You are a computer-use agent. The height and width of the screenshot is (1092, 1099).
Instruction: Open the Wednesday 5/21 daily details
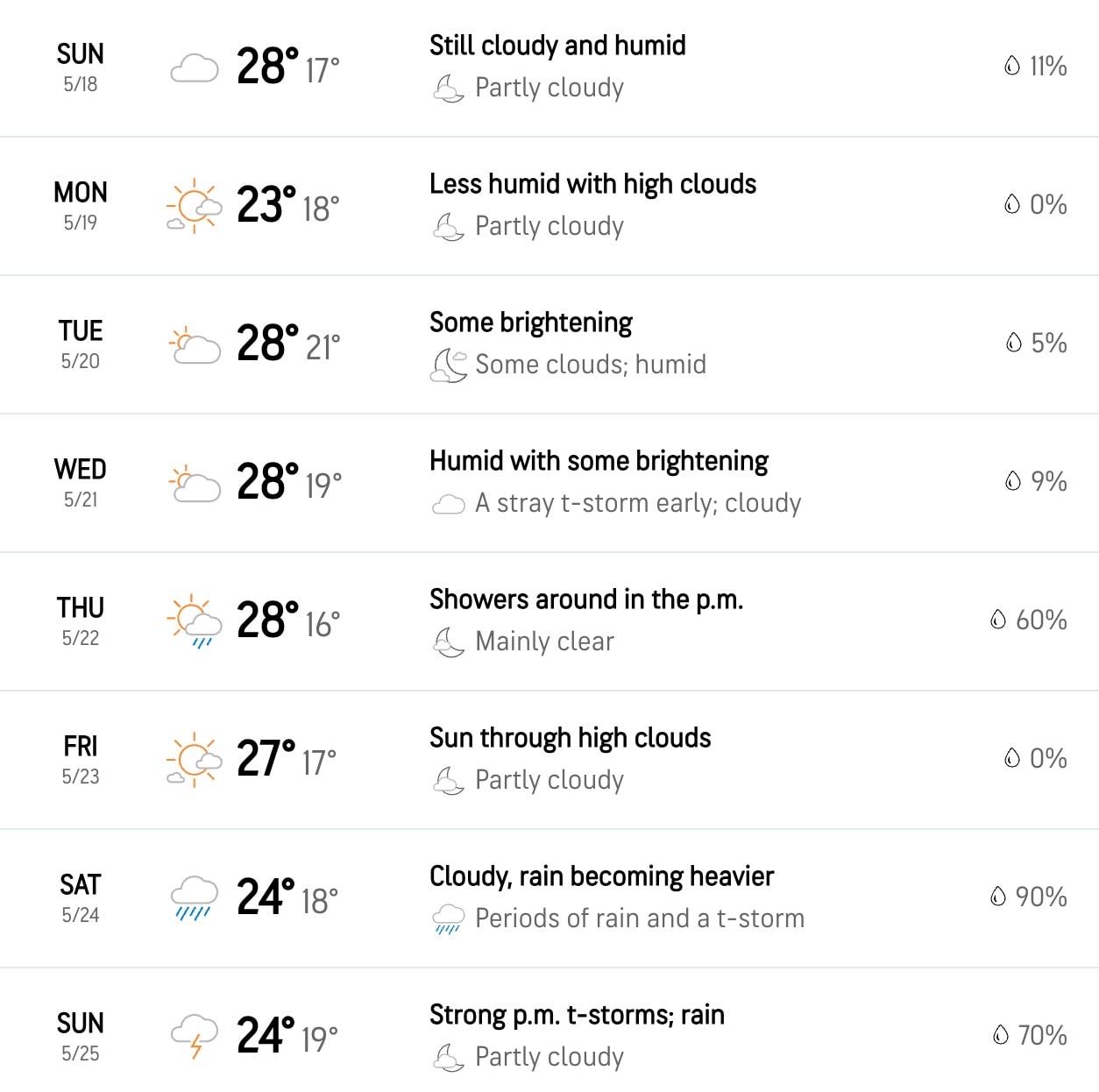point(549,482)
